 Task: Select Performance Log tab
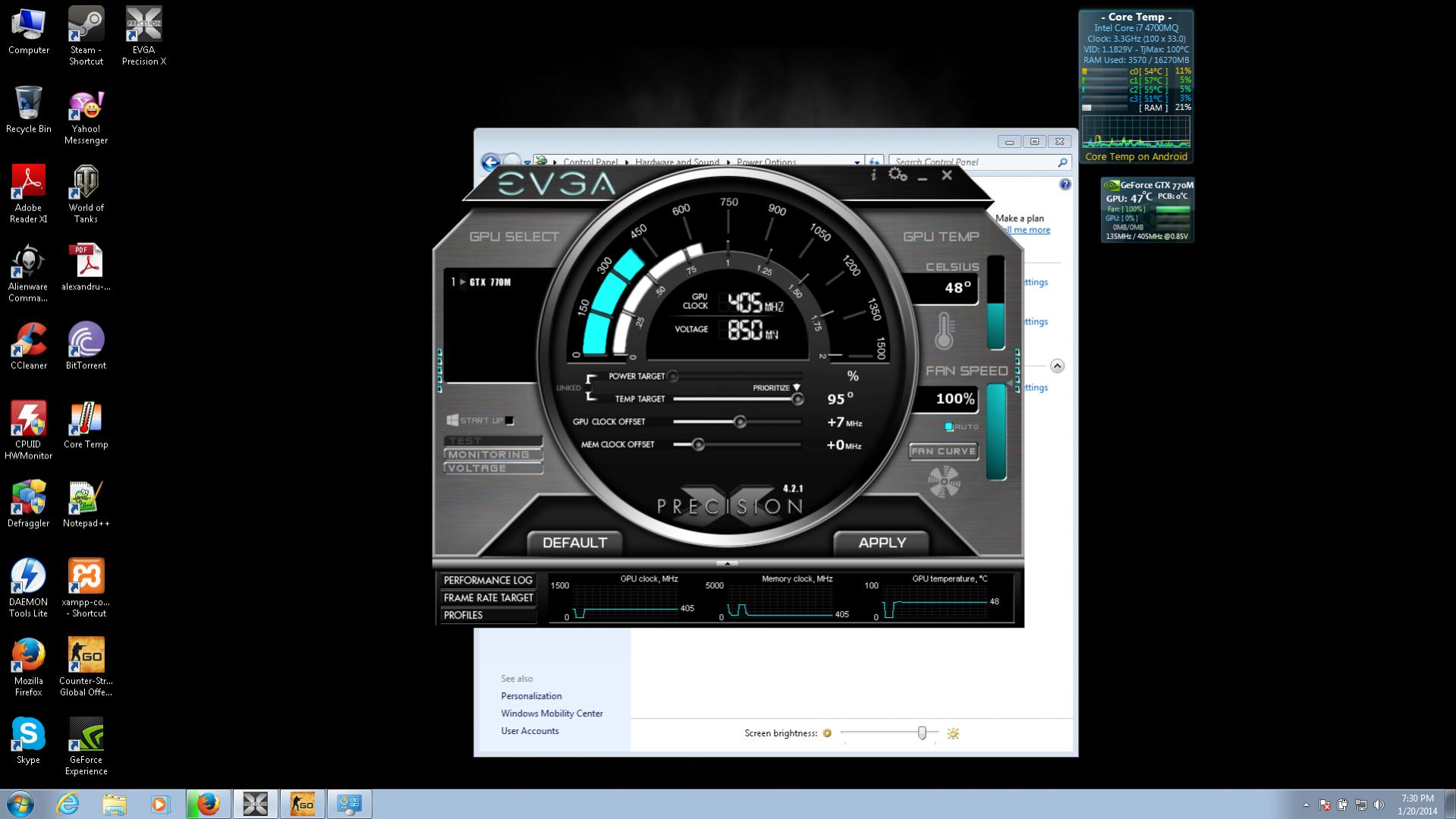click(x=488, y=580)
